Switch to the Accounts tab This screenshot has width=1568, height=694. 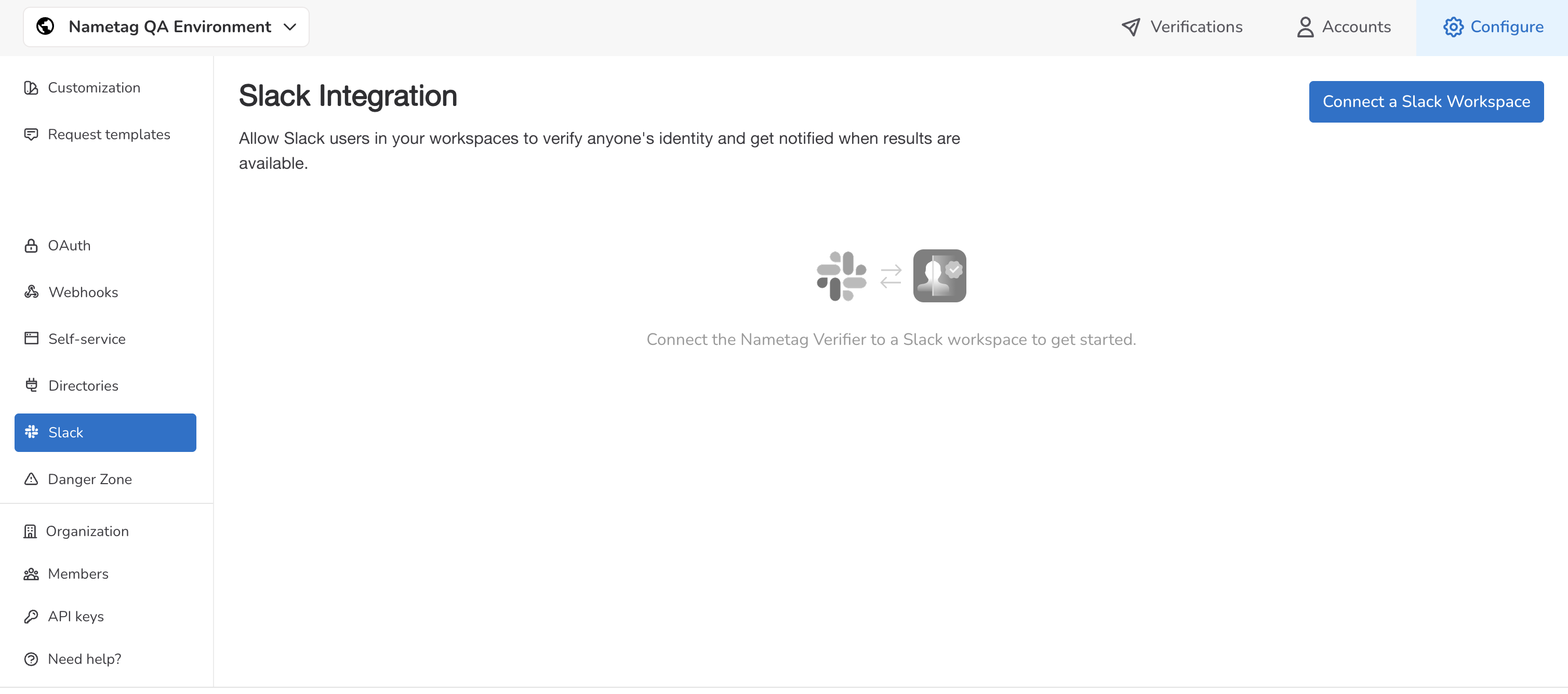click(x=1344, y=27)
